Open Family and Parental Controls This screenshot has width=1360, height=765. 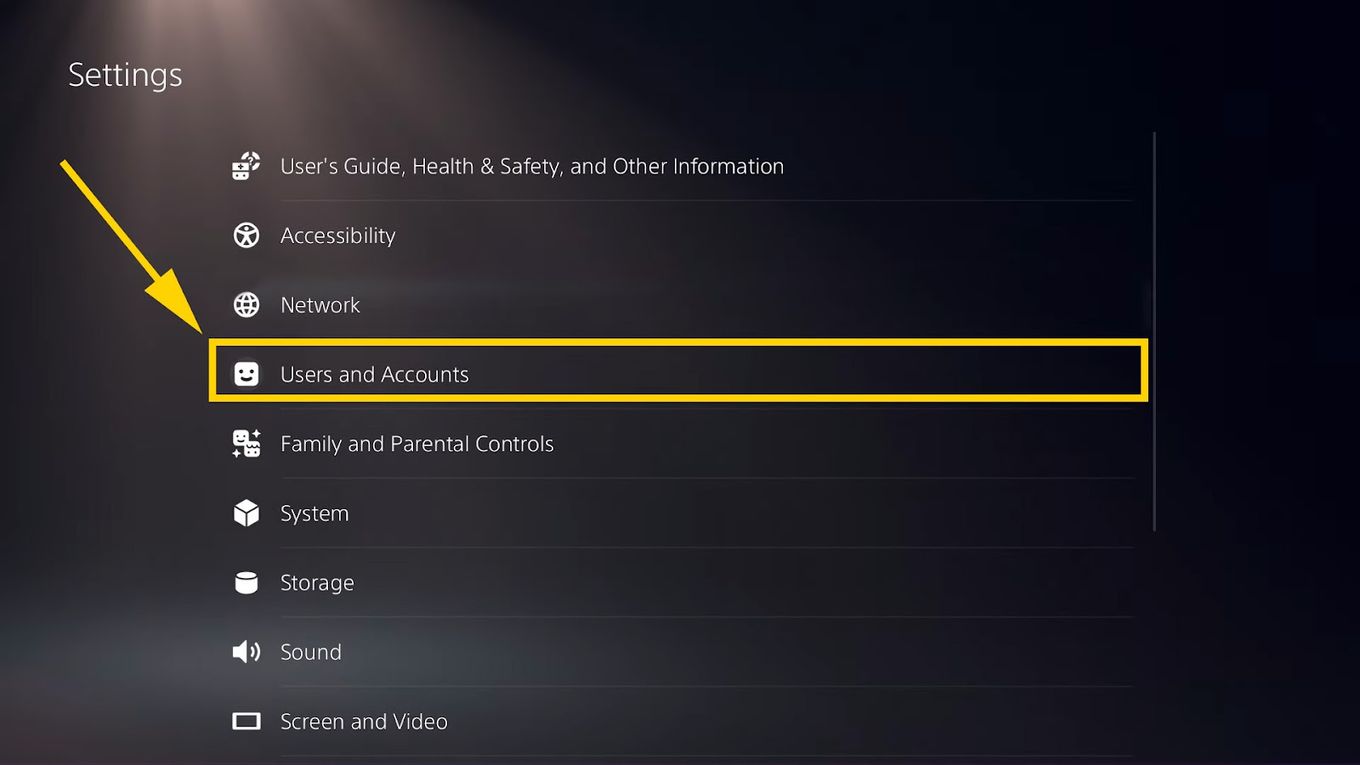[417, 443]
